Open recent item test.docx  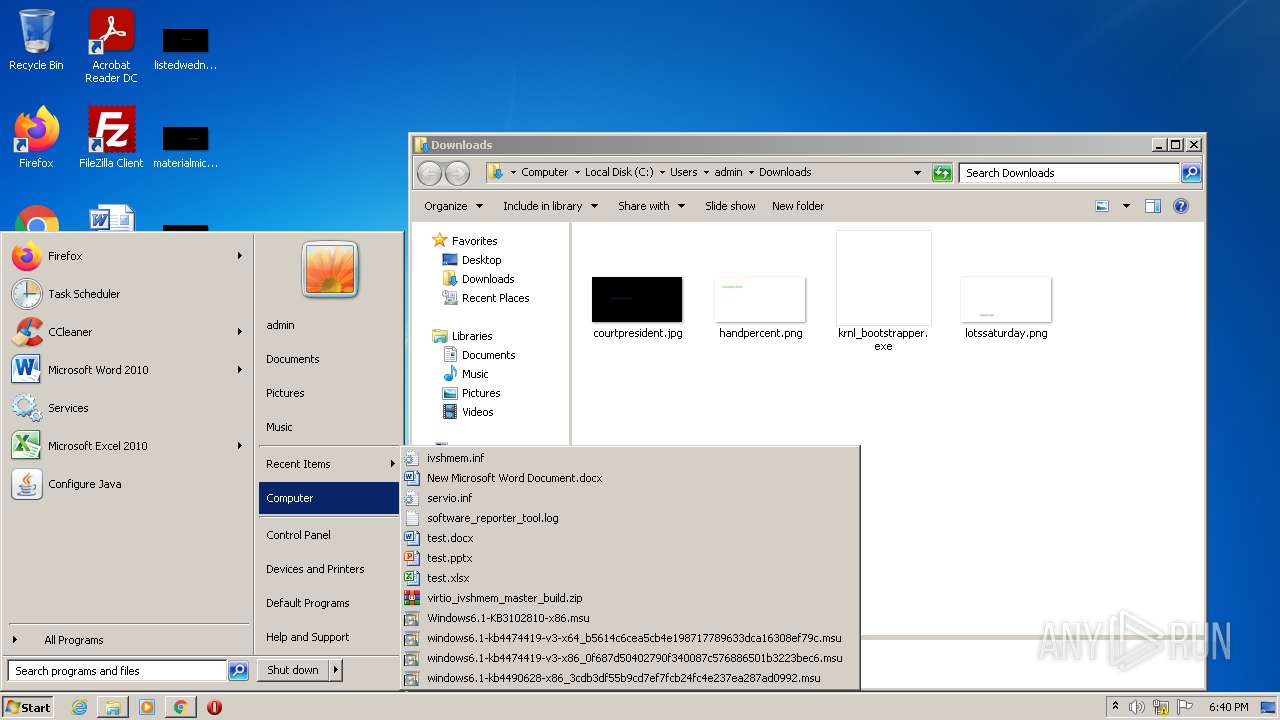click(630, 538)
